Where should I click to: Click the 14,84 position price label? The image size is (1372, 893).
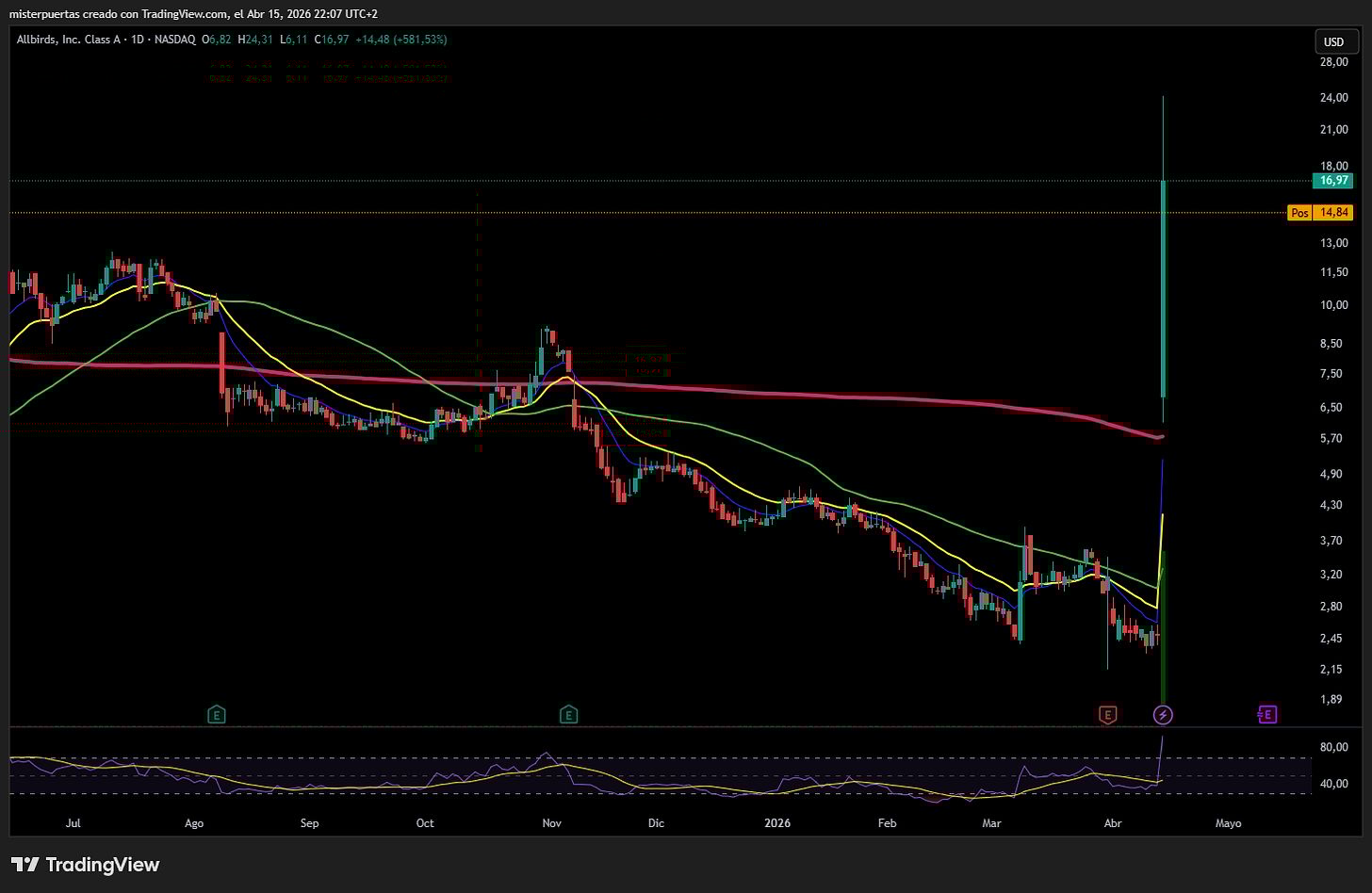[1333, 213]
